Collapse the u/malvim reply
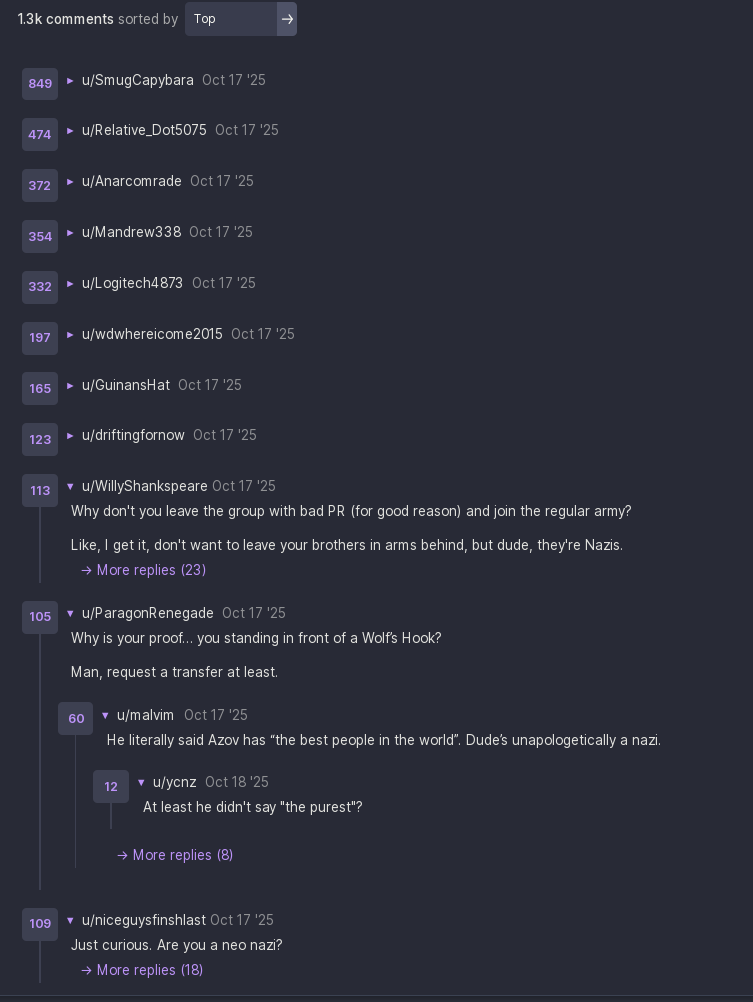 (105, 716)
